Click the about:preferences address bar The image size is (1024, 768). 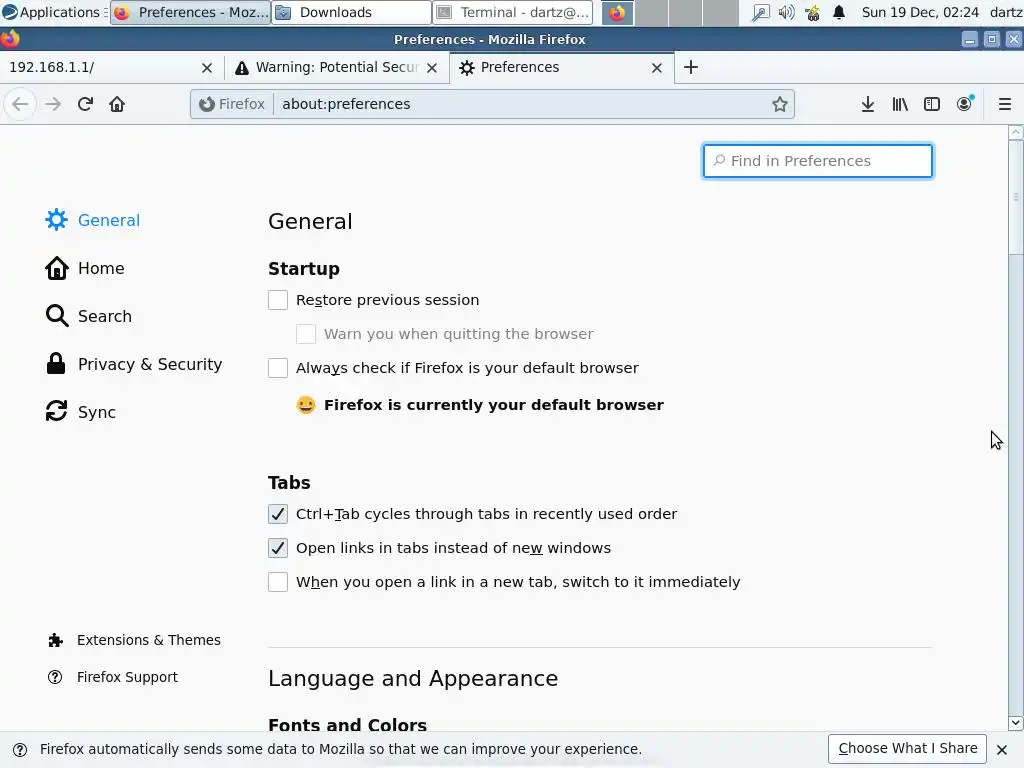click(x=522, y=104)
